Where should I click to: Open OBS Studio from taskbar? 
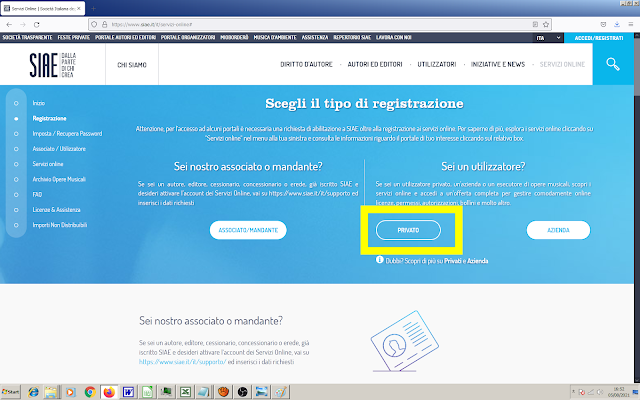coord(242,392)
